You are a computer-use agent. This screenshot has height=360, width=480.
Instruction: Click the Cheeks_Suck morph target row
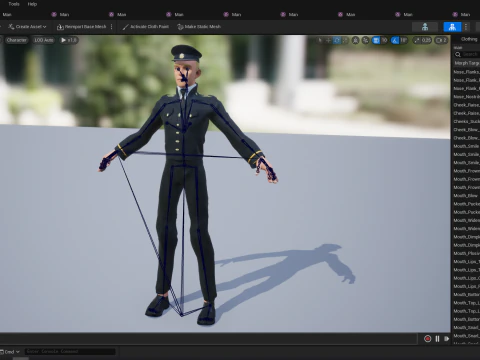click(x=466, y=121)
